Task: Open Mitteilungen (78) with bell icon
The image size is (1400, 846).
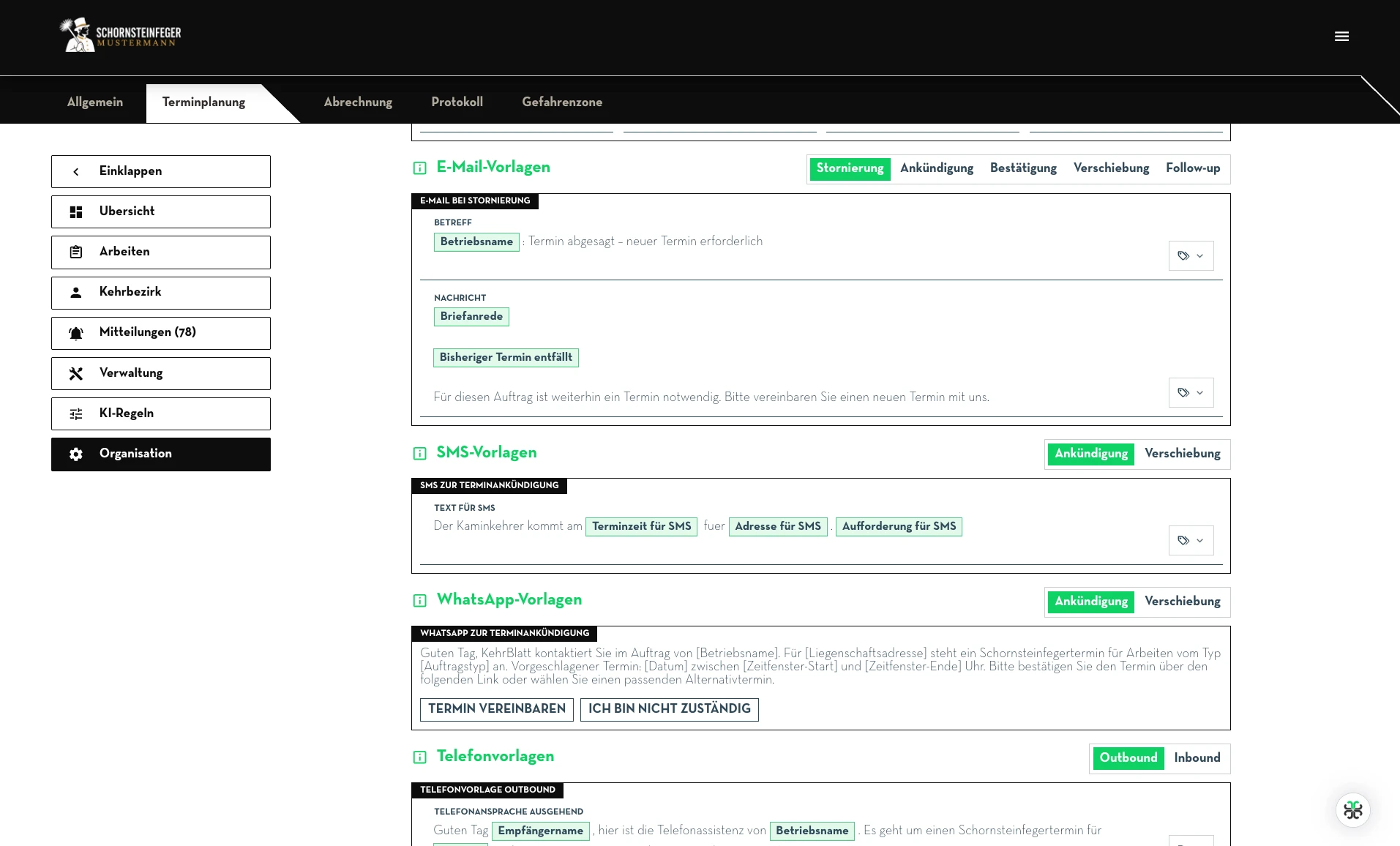Action: tap(161, 333)
